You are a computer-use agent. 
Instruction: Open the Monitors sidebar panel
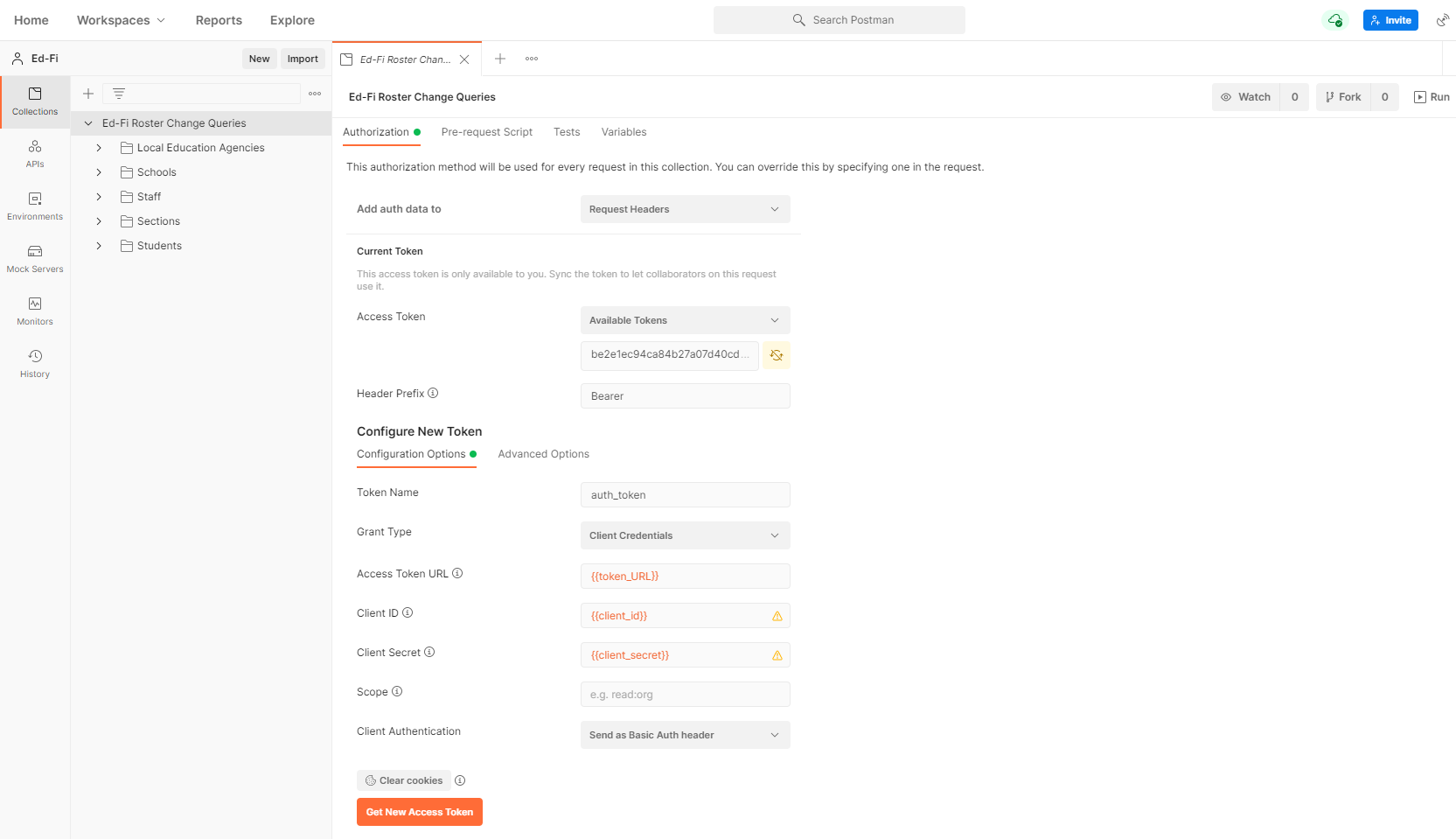[35, 311]
